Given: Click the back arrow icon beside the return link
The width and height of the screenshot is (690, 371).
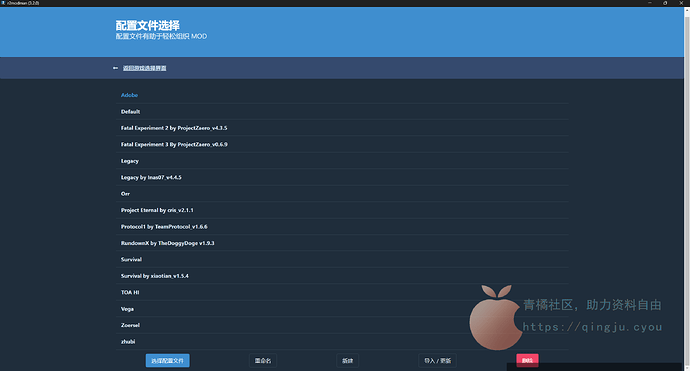Looking at the screenshot, I should click(115, 68).
